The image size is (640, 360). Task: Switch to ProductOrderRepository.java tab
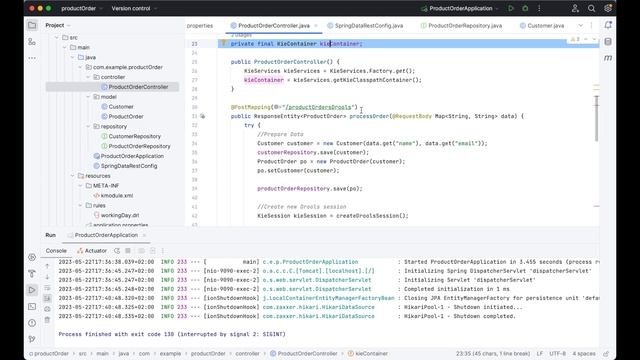tap(462, 25)
